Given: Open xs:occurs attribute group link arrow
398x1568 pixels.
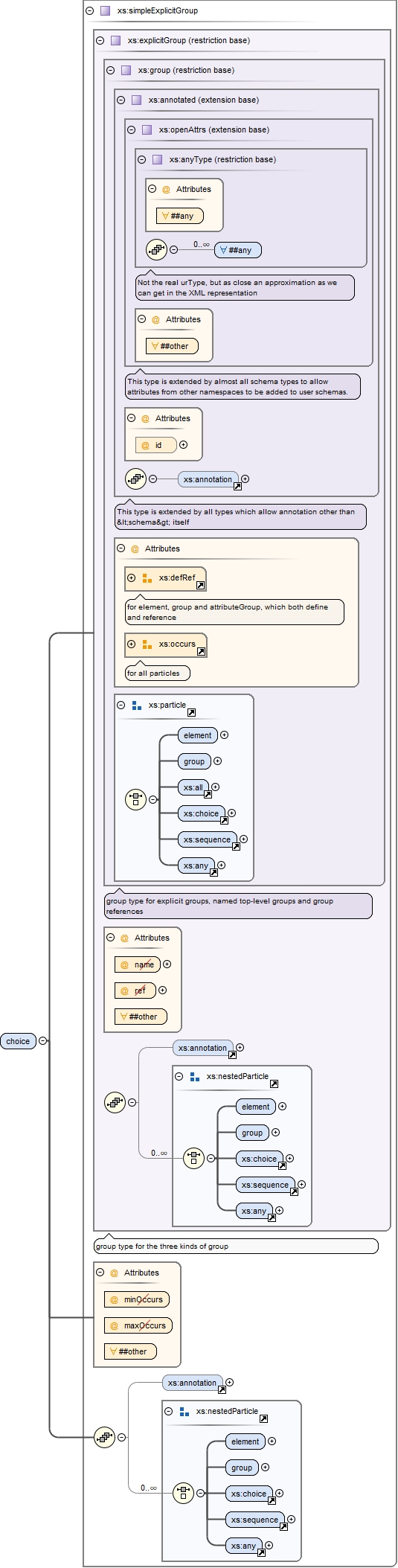Looking at the screenshot, I should coord(202,652).
